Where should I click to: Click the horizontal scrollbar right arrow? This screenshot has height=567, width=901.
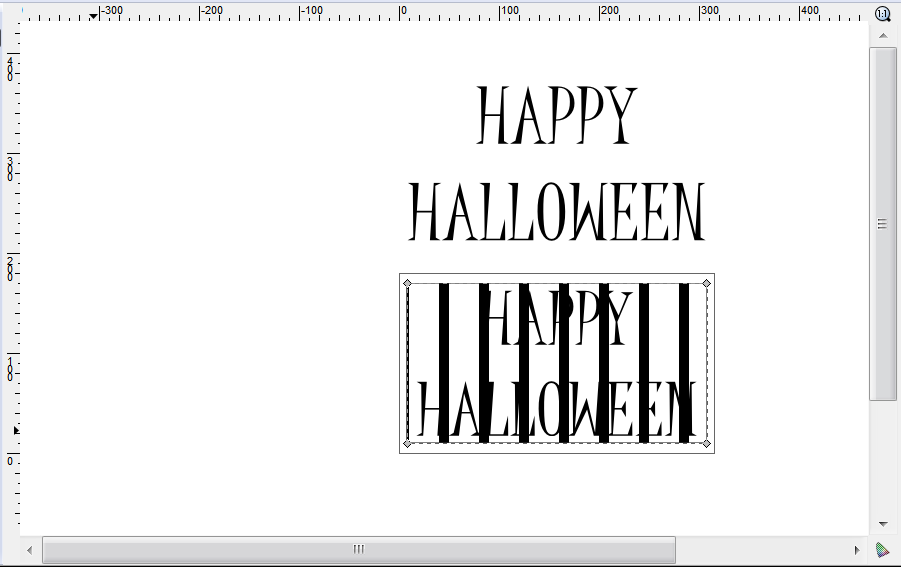(x=857, y=549)
